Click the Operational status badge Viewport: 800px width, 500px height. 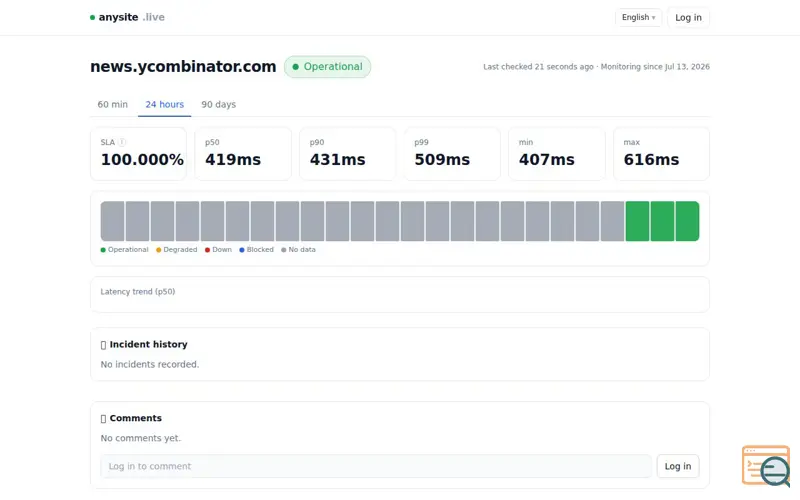(x=328, y=67)
